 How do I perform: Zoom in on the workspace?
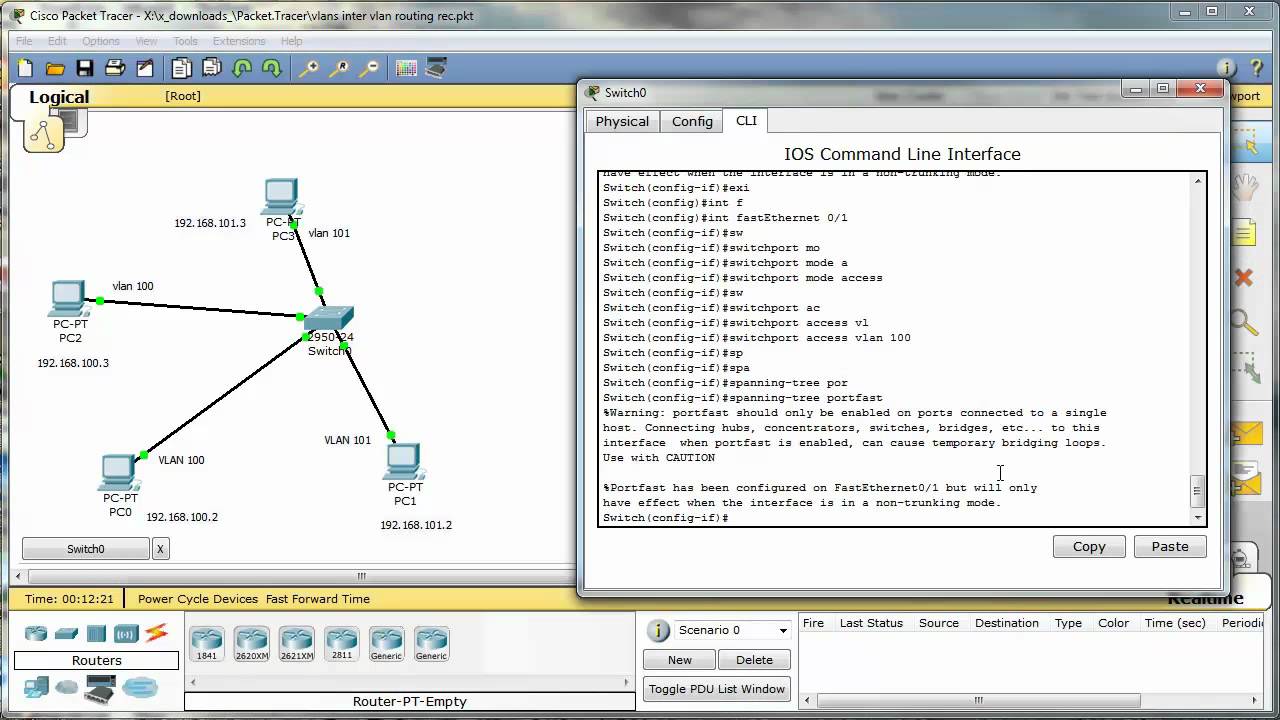pos(309,68)
